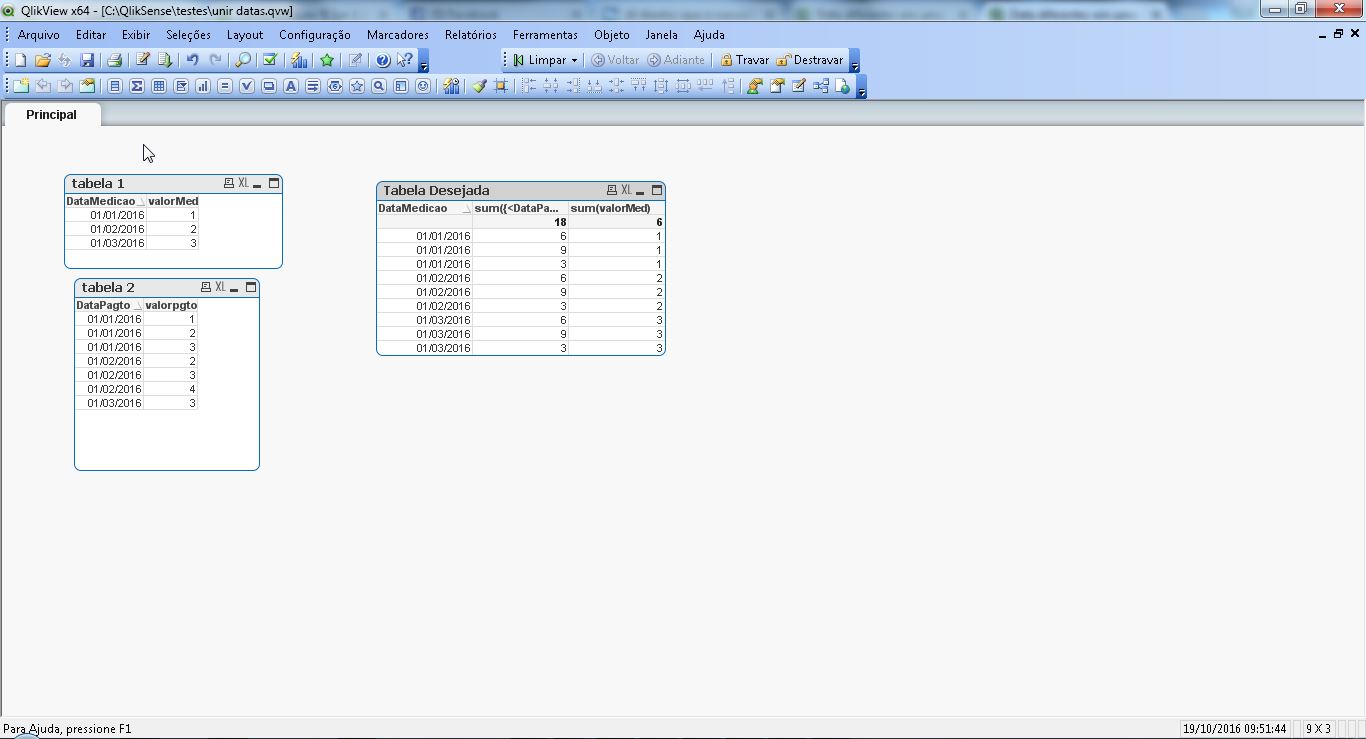Save the document with floppy icon
Screen dimensions: 1366x739
point(87,60)
